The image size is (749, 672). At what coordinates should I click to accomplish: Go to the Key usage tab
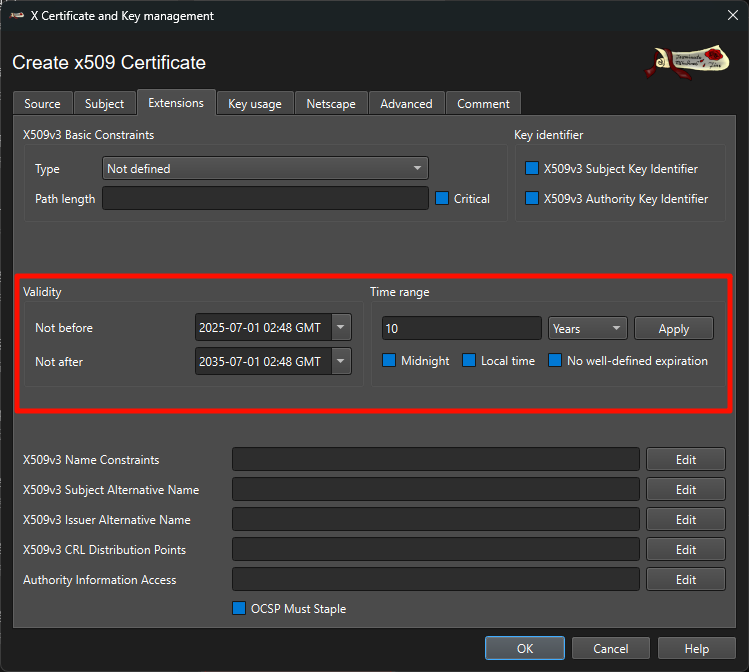point(255,104)
